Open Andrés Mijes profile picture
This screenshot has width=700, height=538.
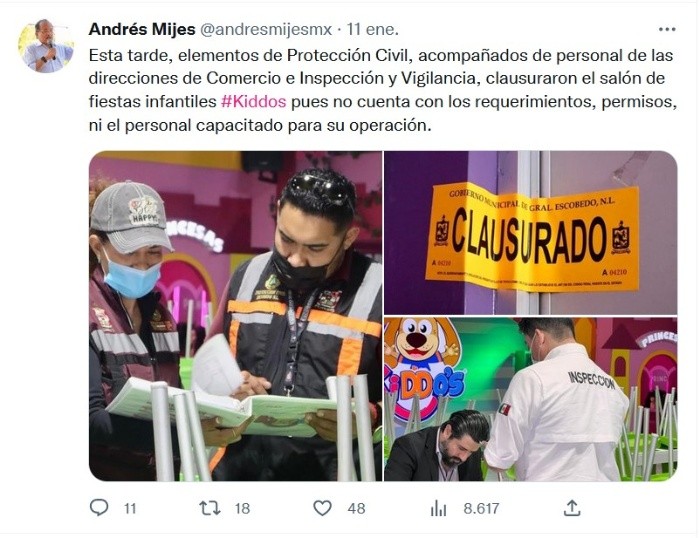(x=46, y=46)
